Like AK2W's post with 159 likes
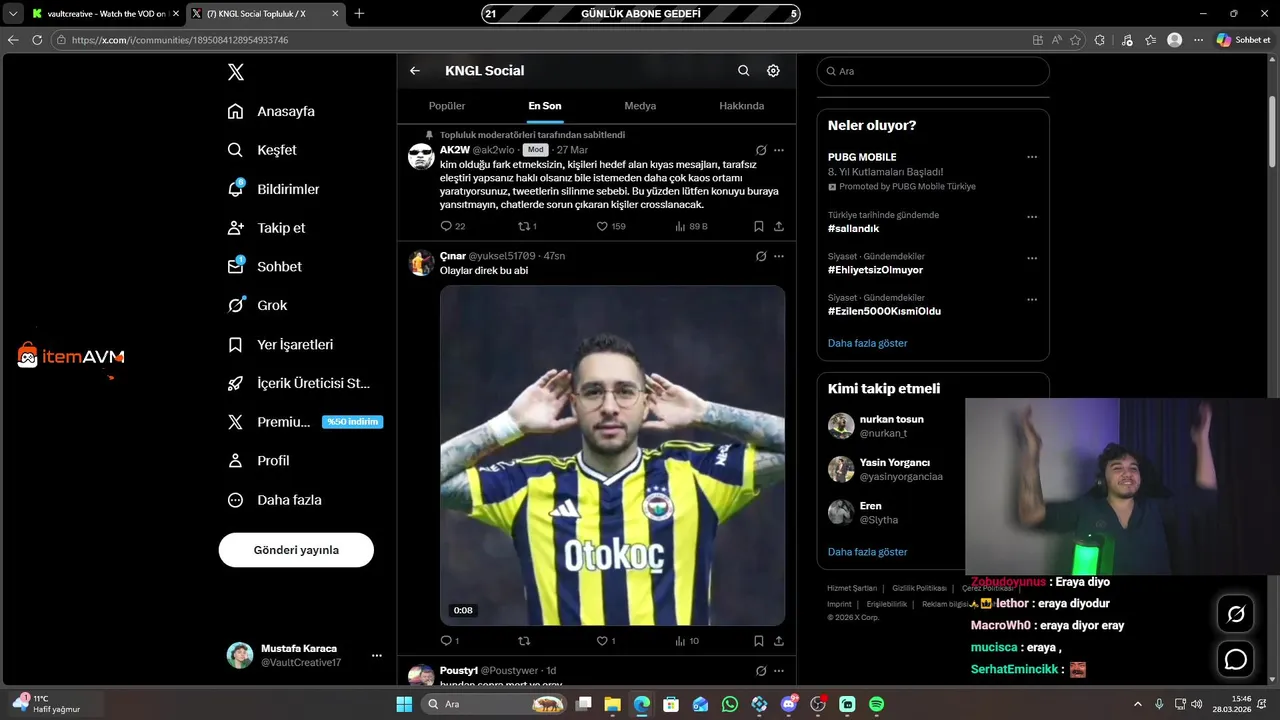The width and height of the screenshot is (1280, 720). pyautogui.click(x=611, y=226)
